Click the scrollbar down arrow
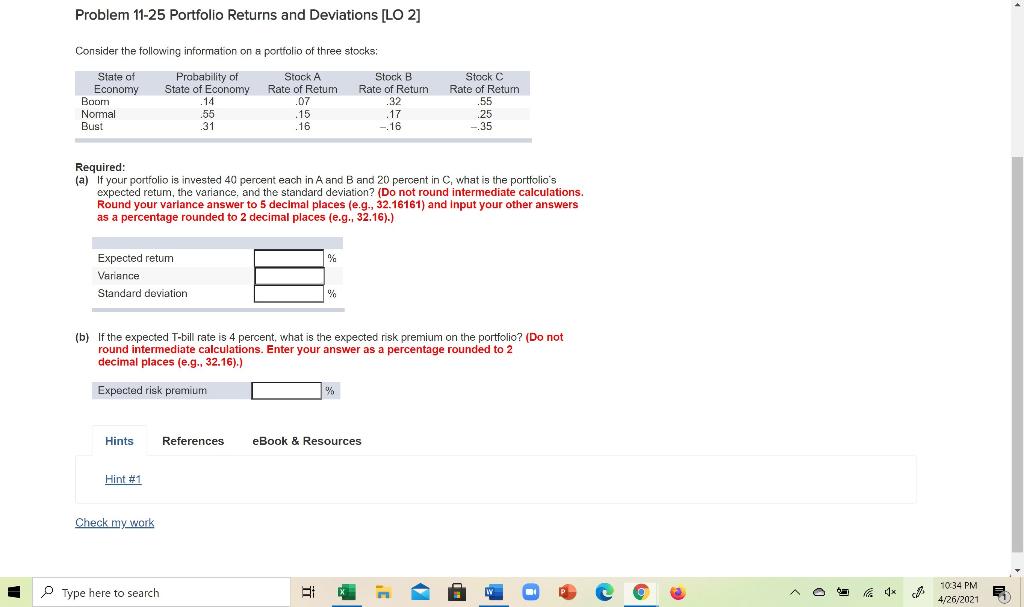This screenshot has height=607, width=1024. 1017,570
